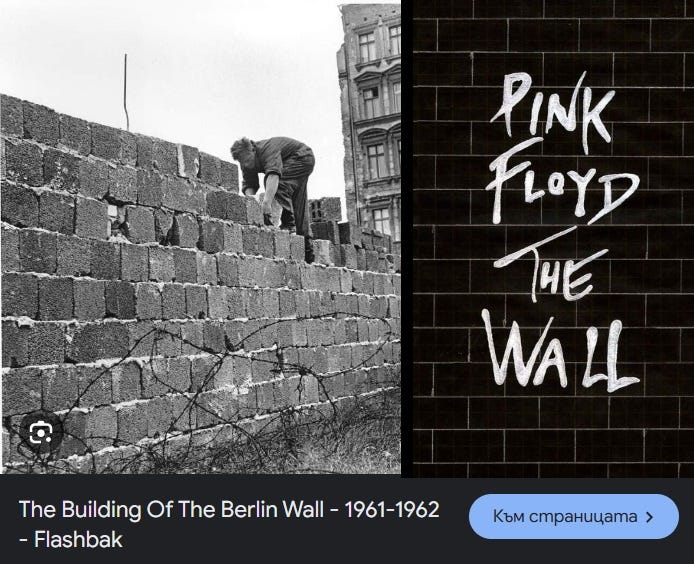Screen dimensions: 694x564
Task: Open Google Lens search on the image
Action: point(41,433)
